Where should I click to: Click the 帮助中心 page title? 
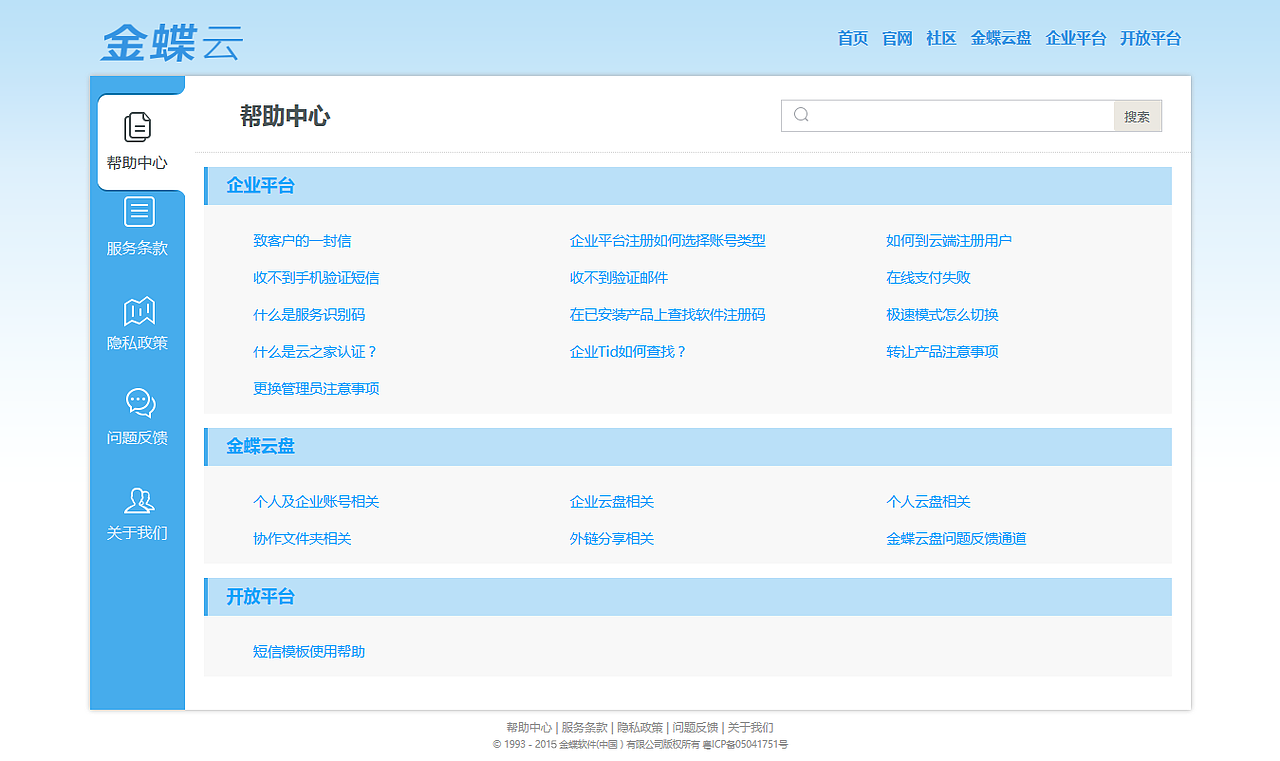click(285, 116)
